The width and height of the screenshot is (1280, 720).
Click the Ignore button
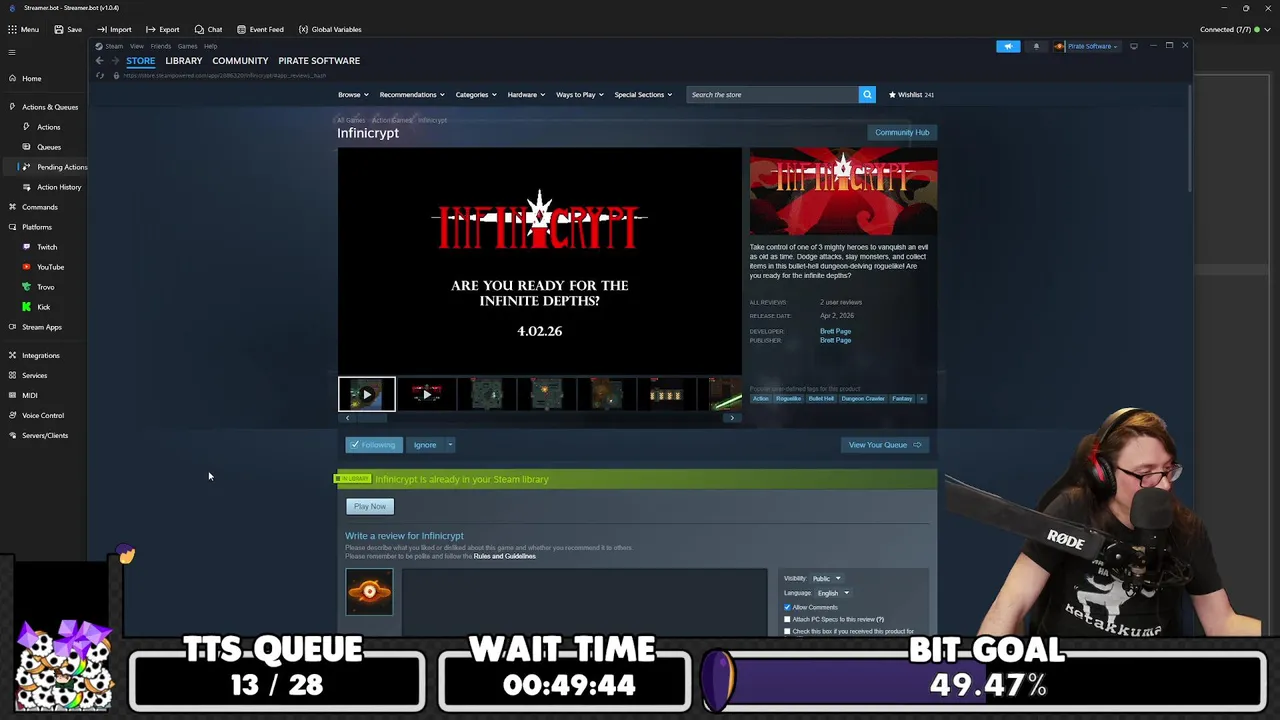[425, 445]
